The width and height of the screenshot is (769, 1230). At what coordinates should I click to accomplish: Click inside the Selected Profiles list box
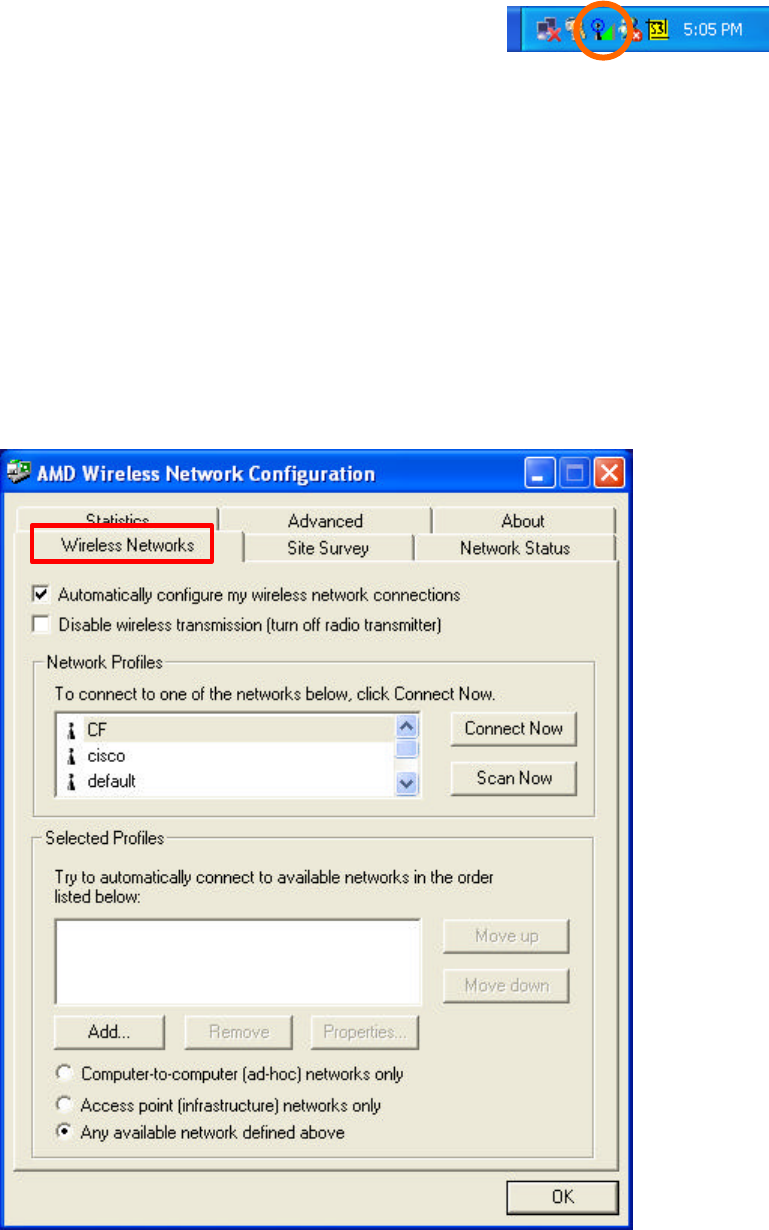[x=238, y=961]
